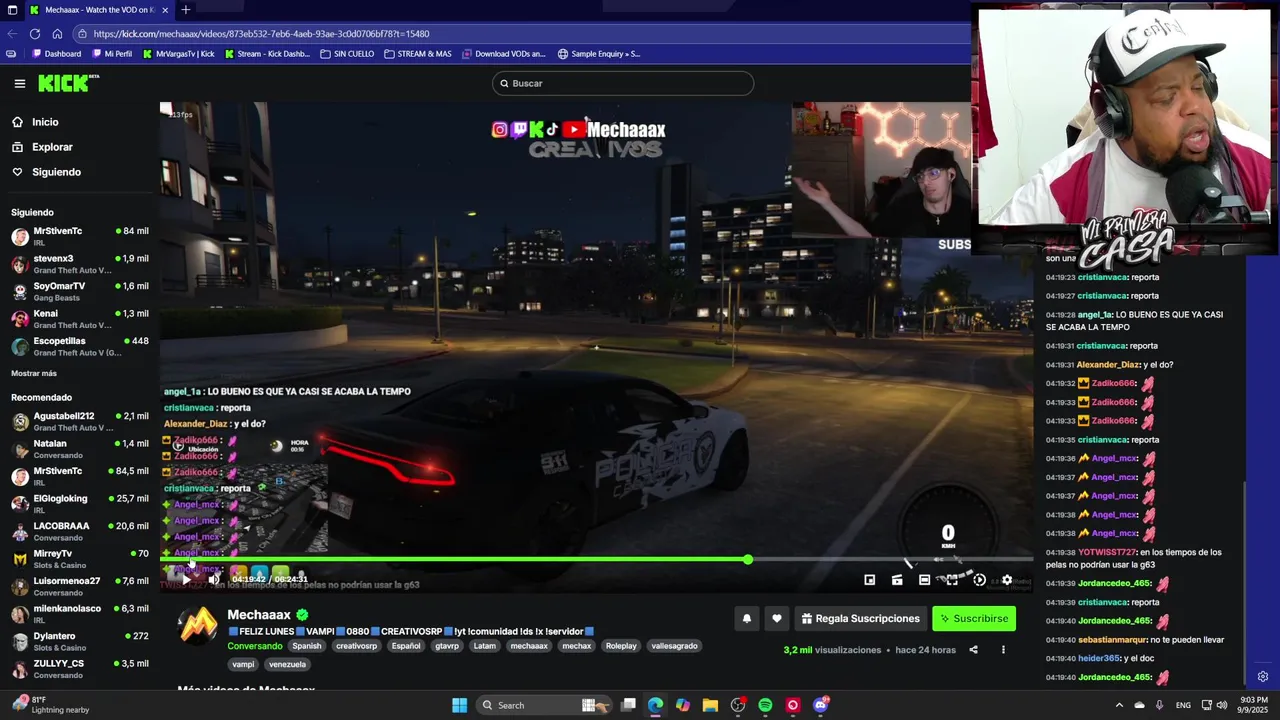Open LACOBRAAA recommended channel
This screenshot has width=1280, height=720.
[x=80, y=531]
